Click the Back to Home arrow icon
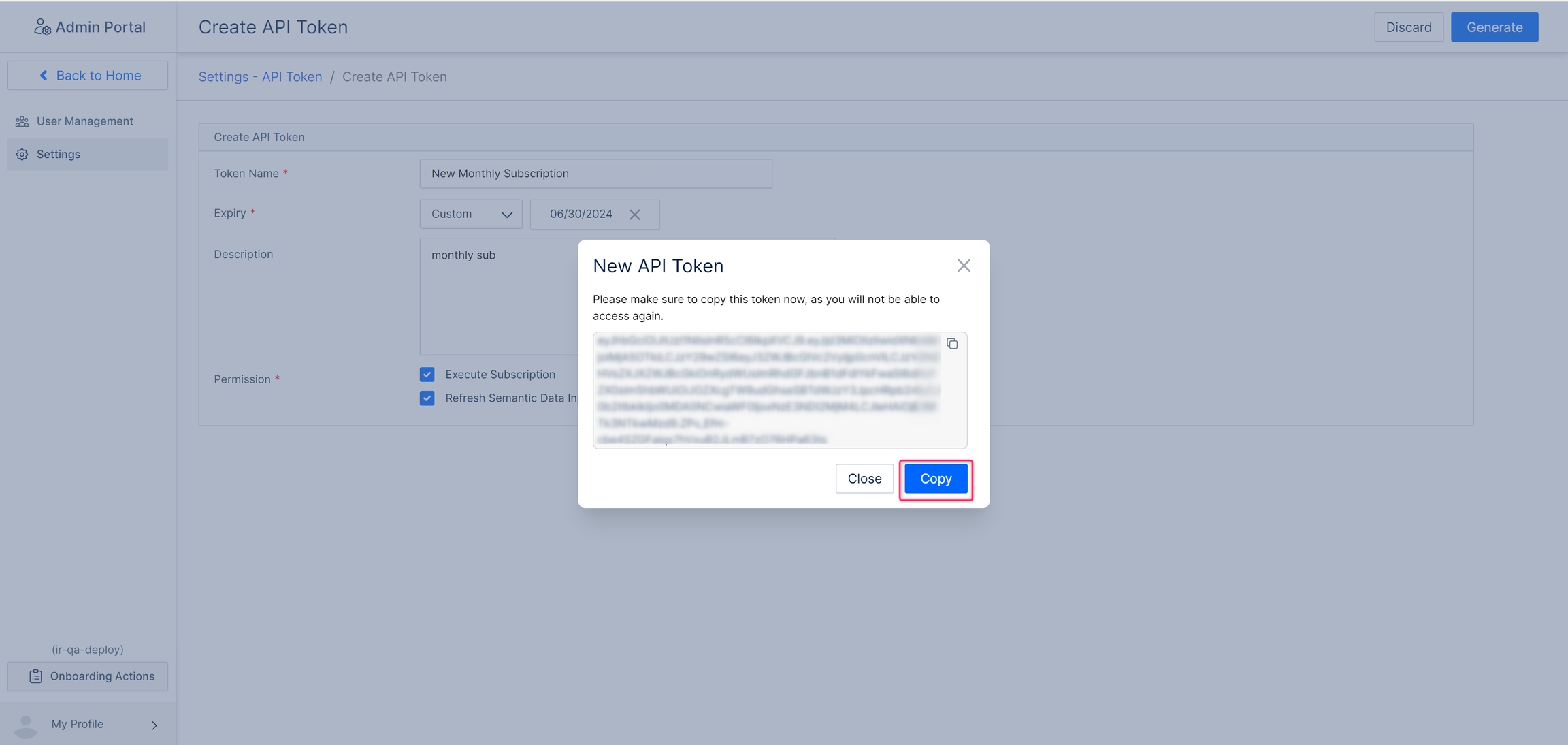 point(44,76)
